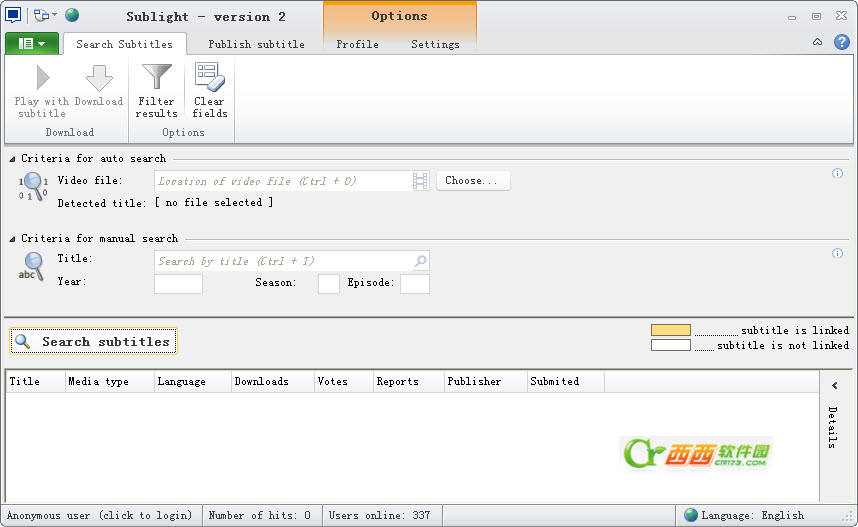The image size is (858, 527).
Task: Click the Episode input box
Action: 415,284
